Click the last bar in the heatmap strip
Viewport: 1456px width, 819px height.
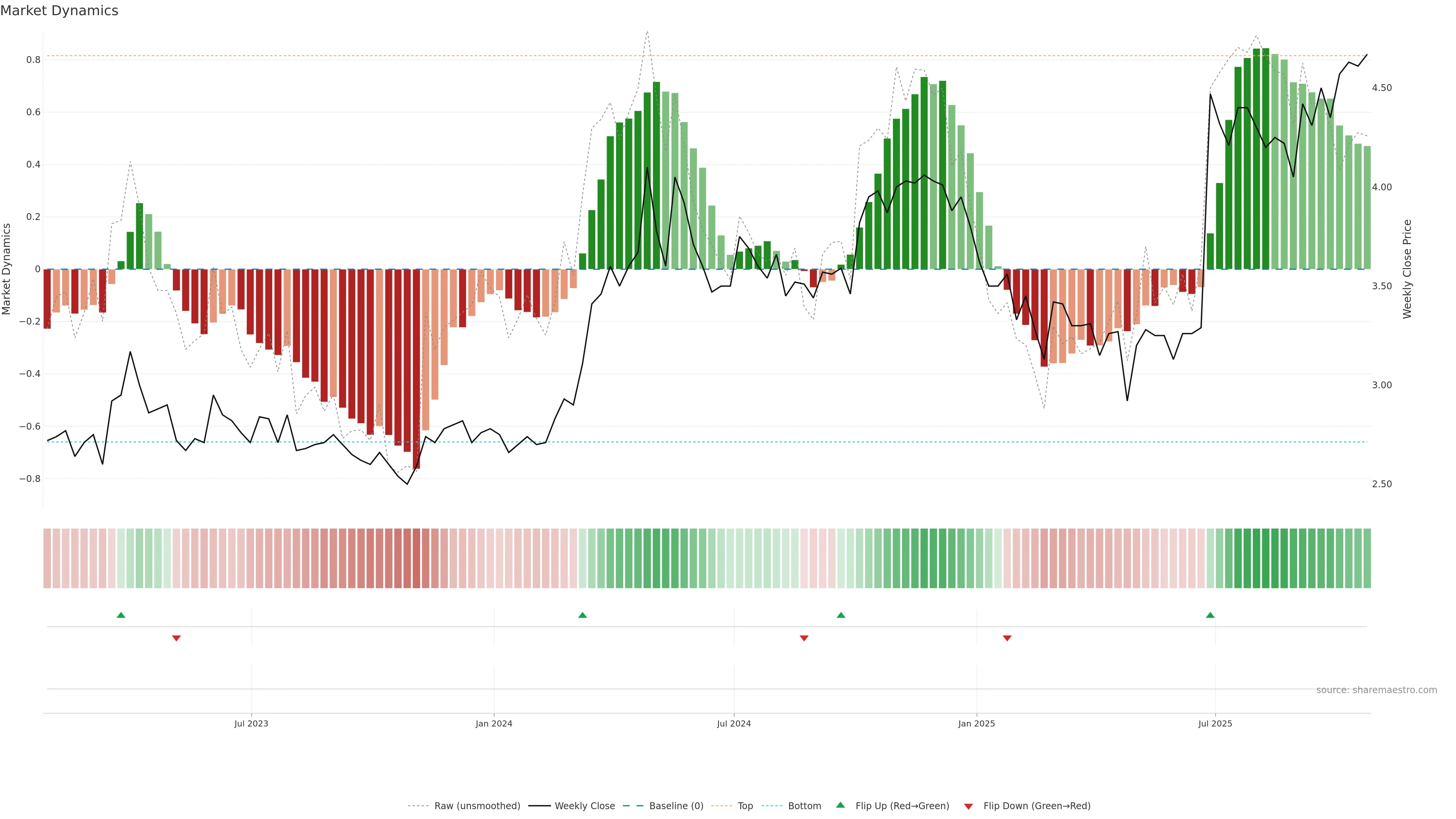(1367, 559)
